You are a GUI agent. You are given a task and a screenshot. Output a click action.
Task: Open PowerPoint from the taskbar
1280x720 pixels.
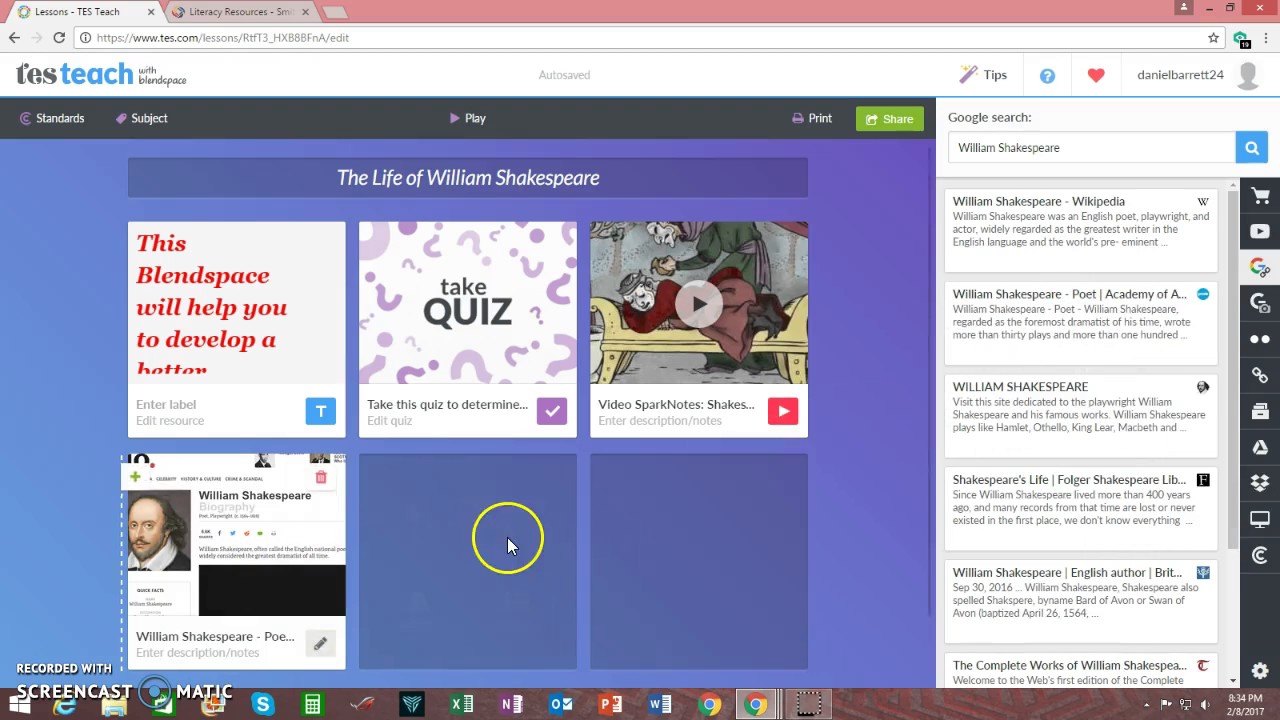tap(610, 705)
